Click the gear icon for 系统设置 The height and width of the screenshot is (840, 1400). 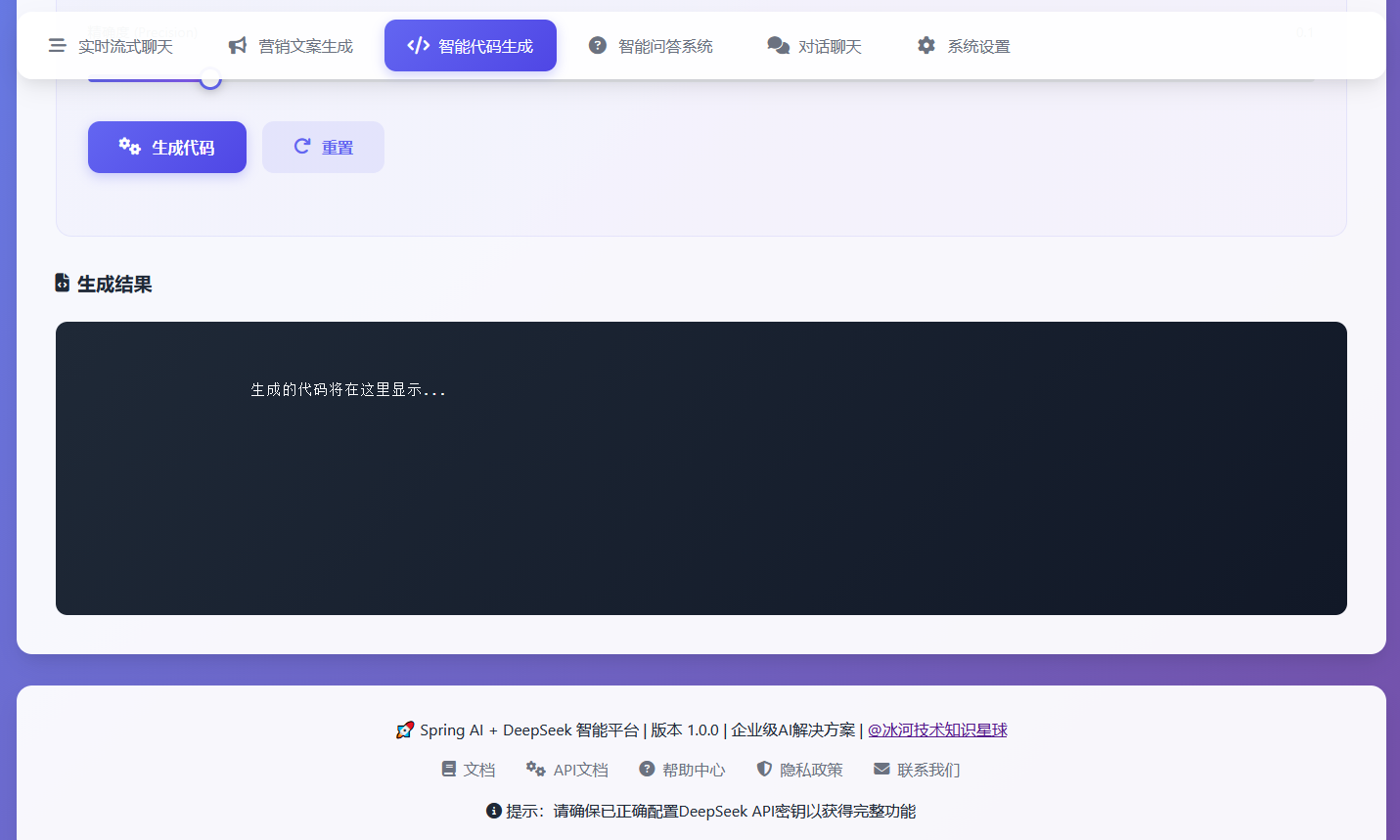pos(926,46)
